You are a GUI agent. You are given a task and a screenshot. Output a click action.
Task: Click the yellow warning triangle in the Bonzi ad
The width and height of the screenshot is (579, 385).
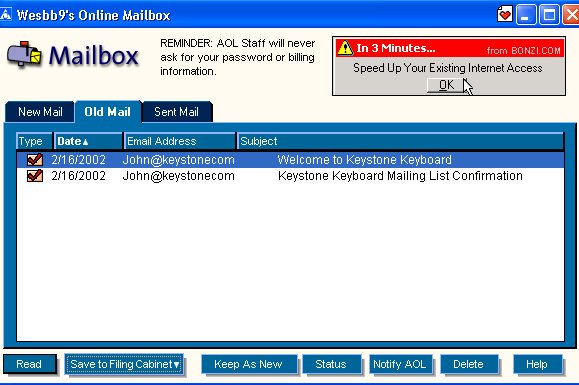coord(345,48)
